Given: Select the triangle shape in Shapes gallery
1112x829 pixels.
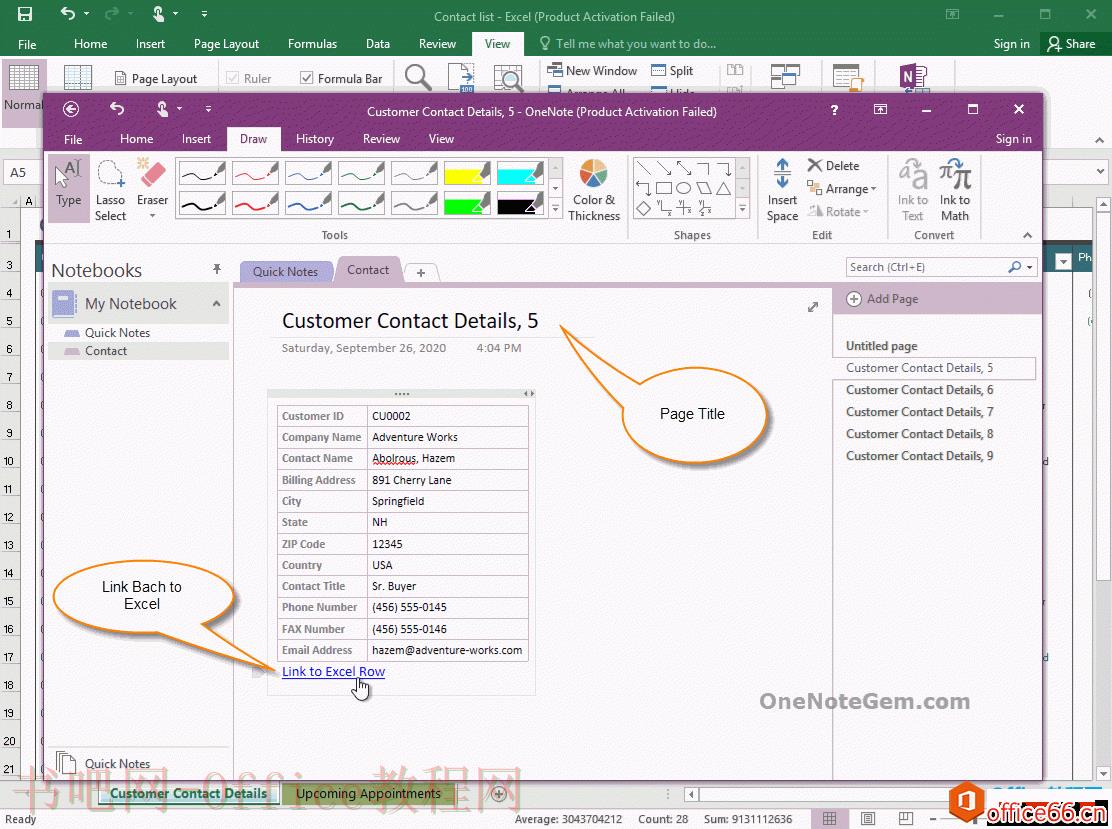Looking at the screenshot, I should (723, 188).
